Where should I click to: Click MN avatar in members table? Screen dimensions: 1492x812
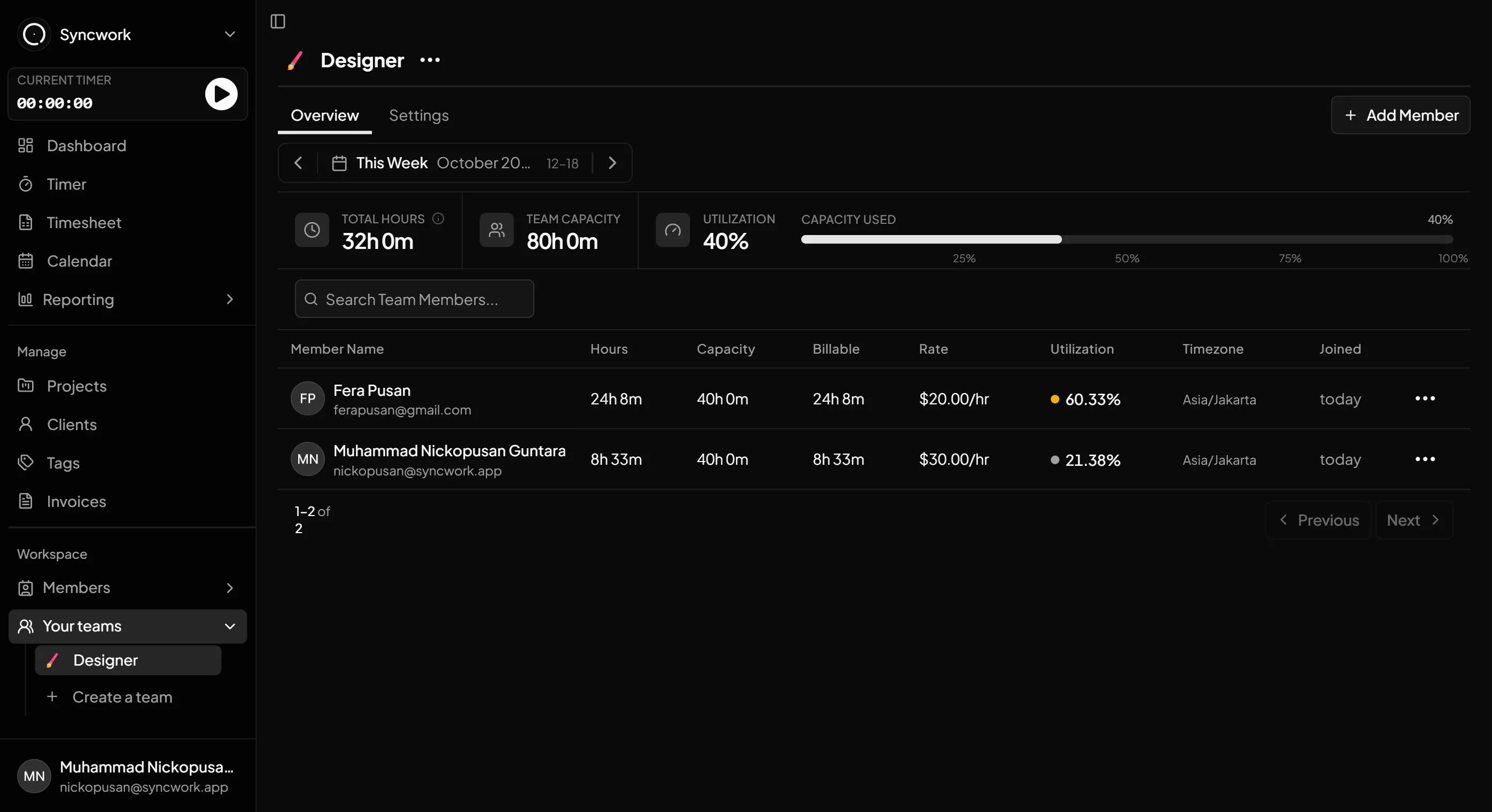(308, 459)
